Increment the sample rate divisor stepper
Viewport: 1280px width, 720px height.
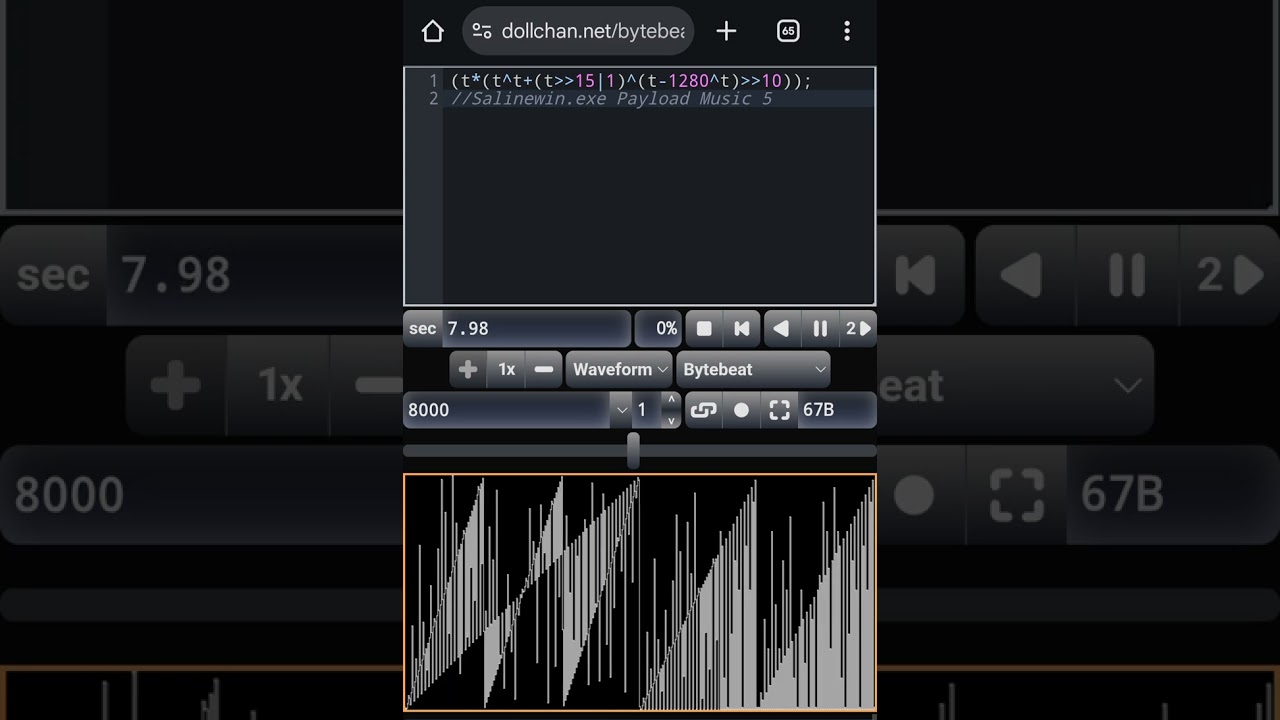[671, 400]
